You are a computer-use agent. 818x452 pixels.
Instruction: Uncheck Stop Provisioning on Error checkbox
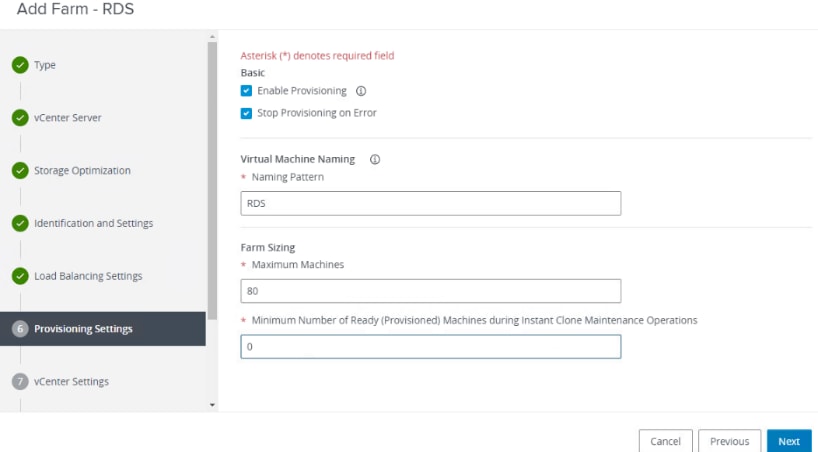[x=246, y=113]
